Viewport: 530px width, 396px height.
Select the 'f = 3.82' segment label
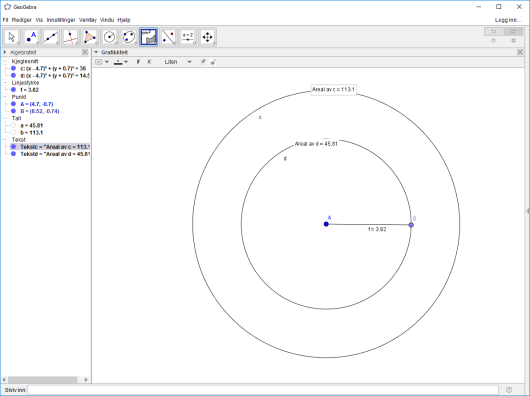377,229
